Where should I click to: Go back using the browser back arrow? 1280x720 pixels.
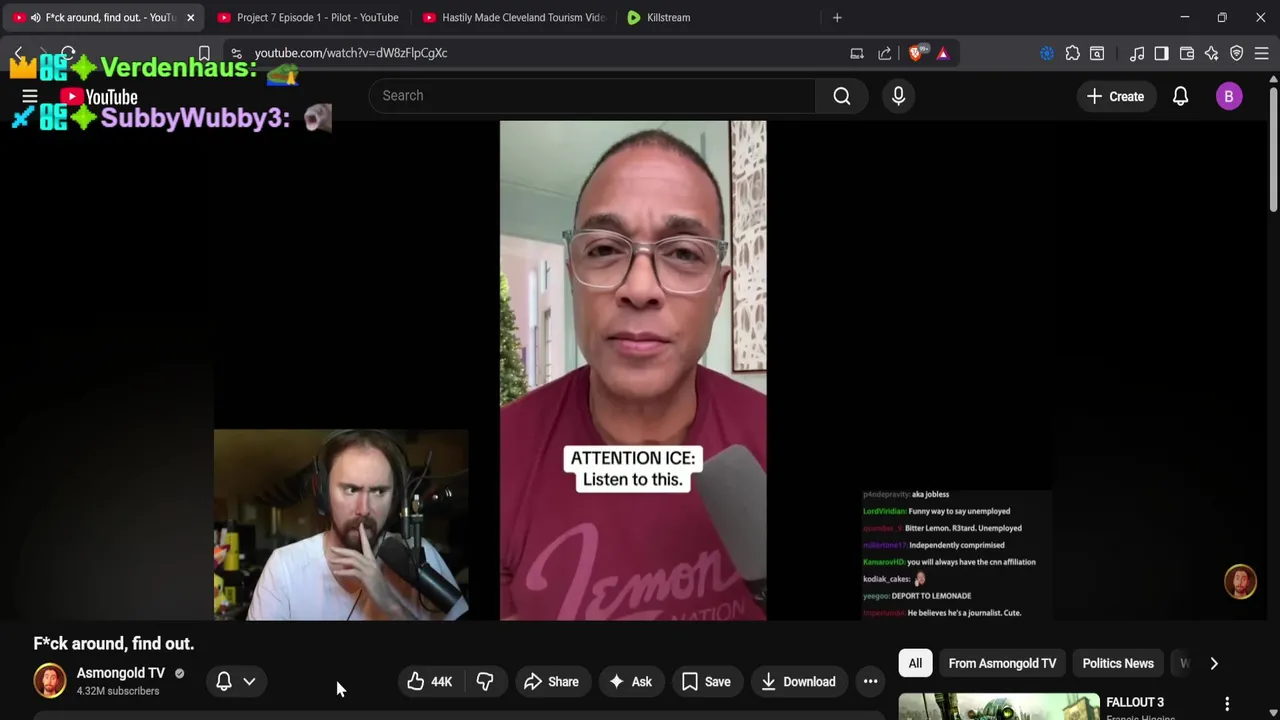click(x=18, y=53)
